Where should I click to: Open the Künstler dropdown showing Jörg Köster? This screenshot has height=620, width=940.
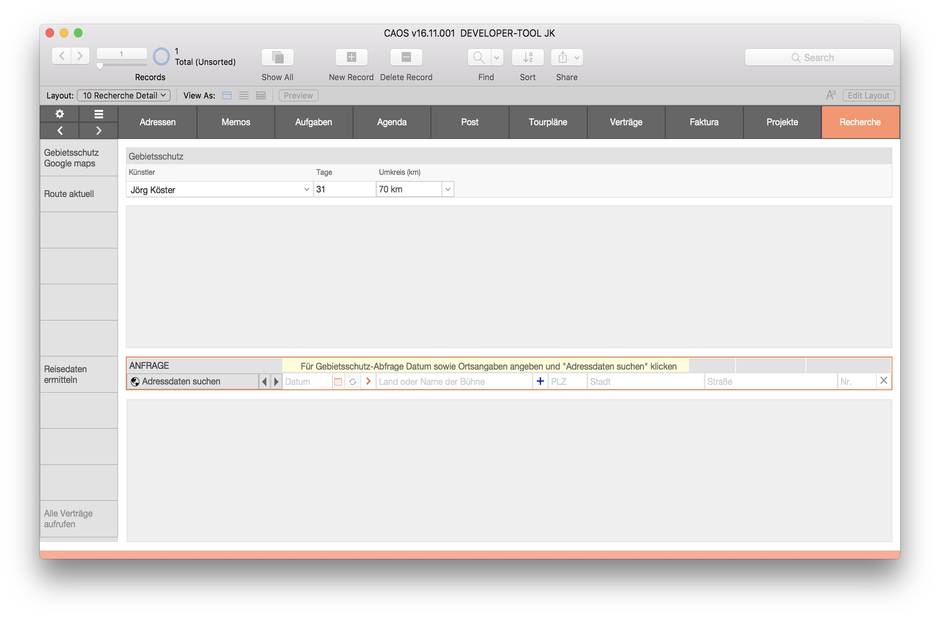[x=219, y=189]
